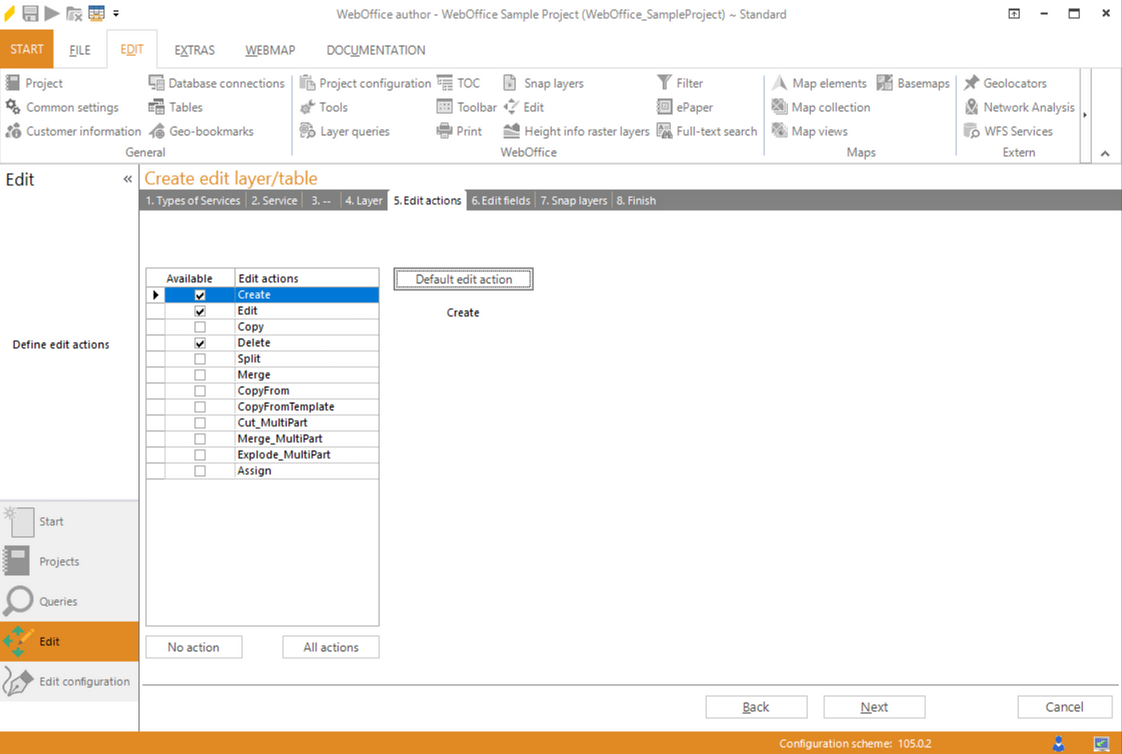
Task: Switch to the WEBMAP ribbon tab
Action: point(269,49)
